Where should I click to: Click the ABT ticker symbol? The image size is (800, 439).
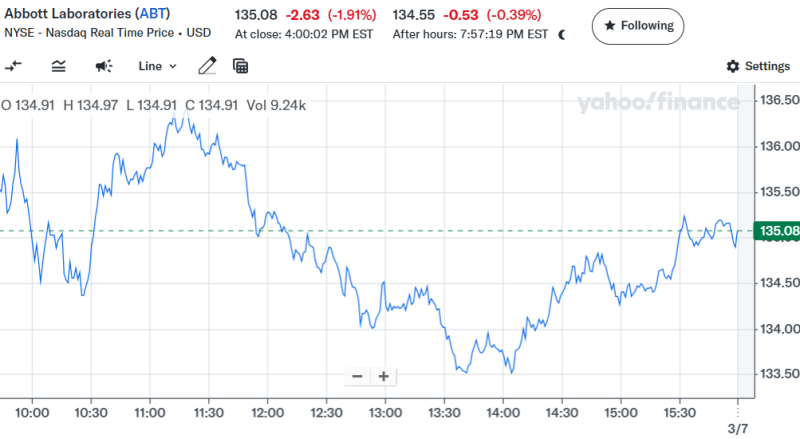pyautogui.click(x=154, y=15)
